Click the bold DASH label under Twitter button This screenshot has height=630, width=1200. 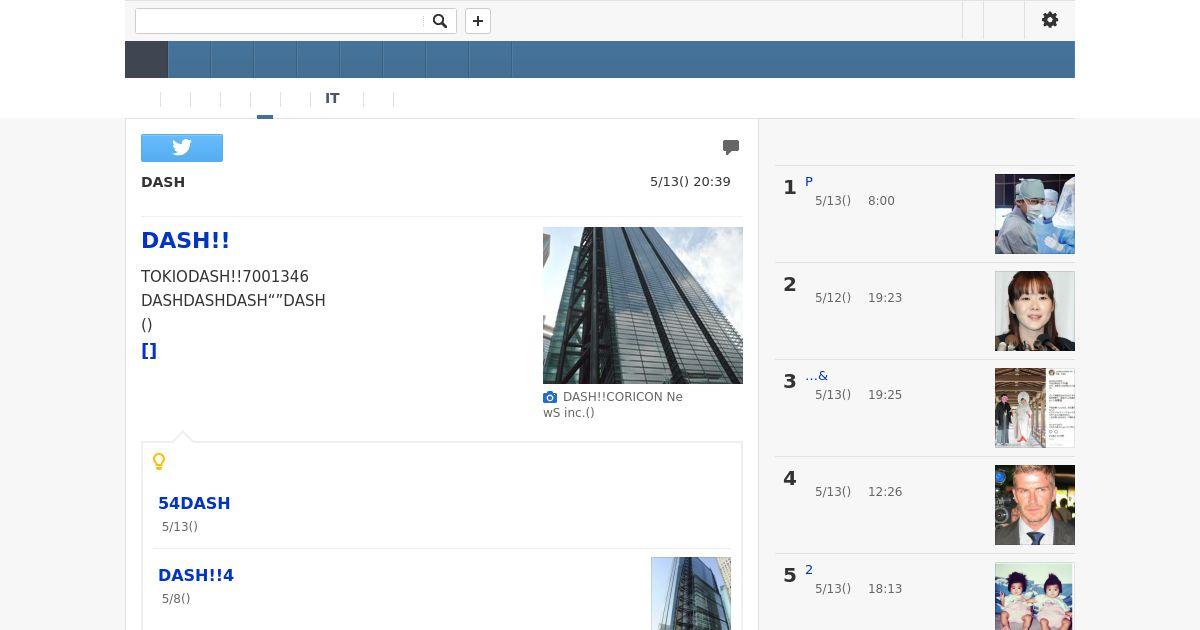[x=163, y=182]
